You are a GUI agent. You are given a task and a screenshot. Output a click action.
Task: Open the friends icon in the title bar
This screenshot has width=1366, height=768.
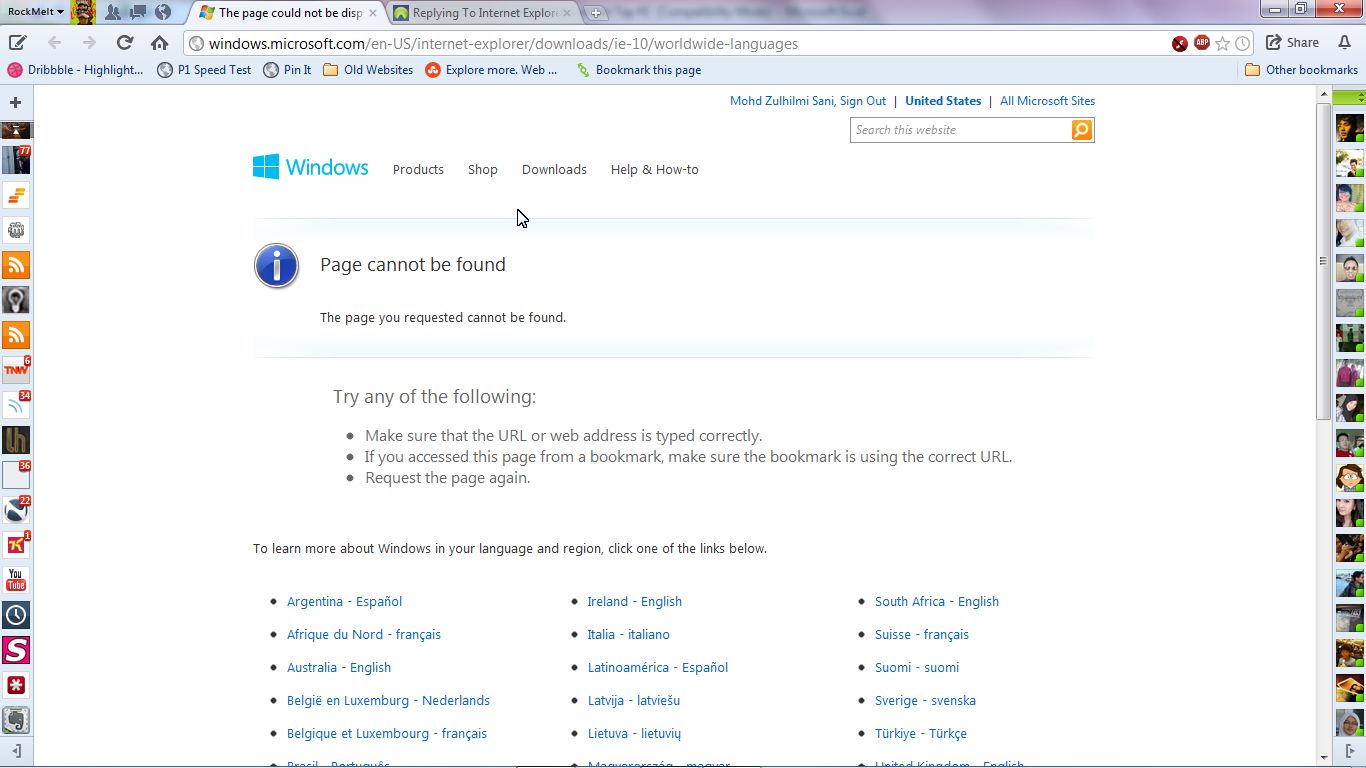[113, 12]
